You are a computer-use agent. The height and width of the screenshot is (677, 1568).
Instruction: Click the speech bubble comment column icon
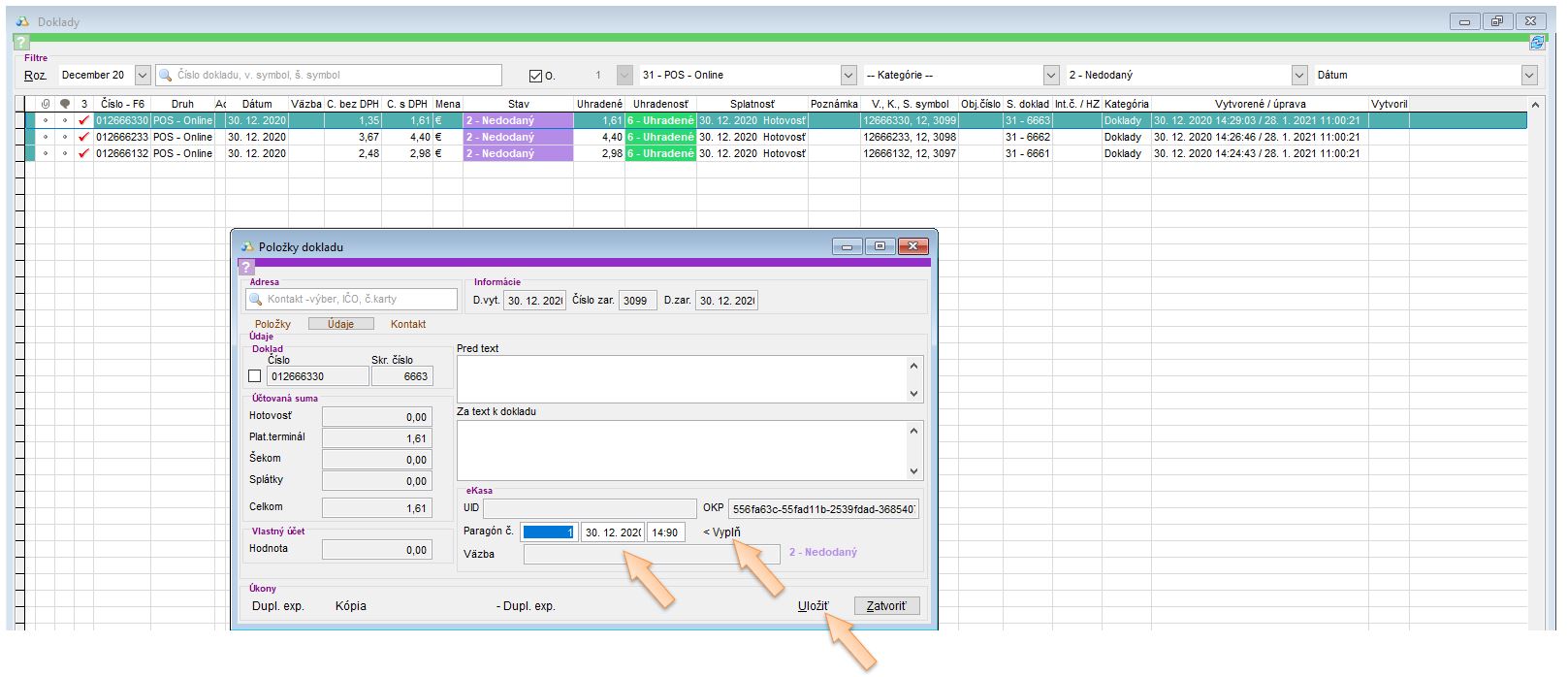click(65, 104)
